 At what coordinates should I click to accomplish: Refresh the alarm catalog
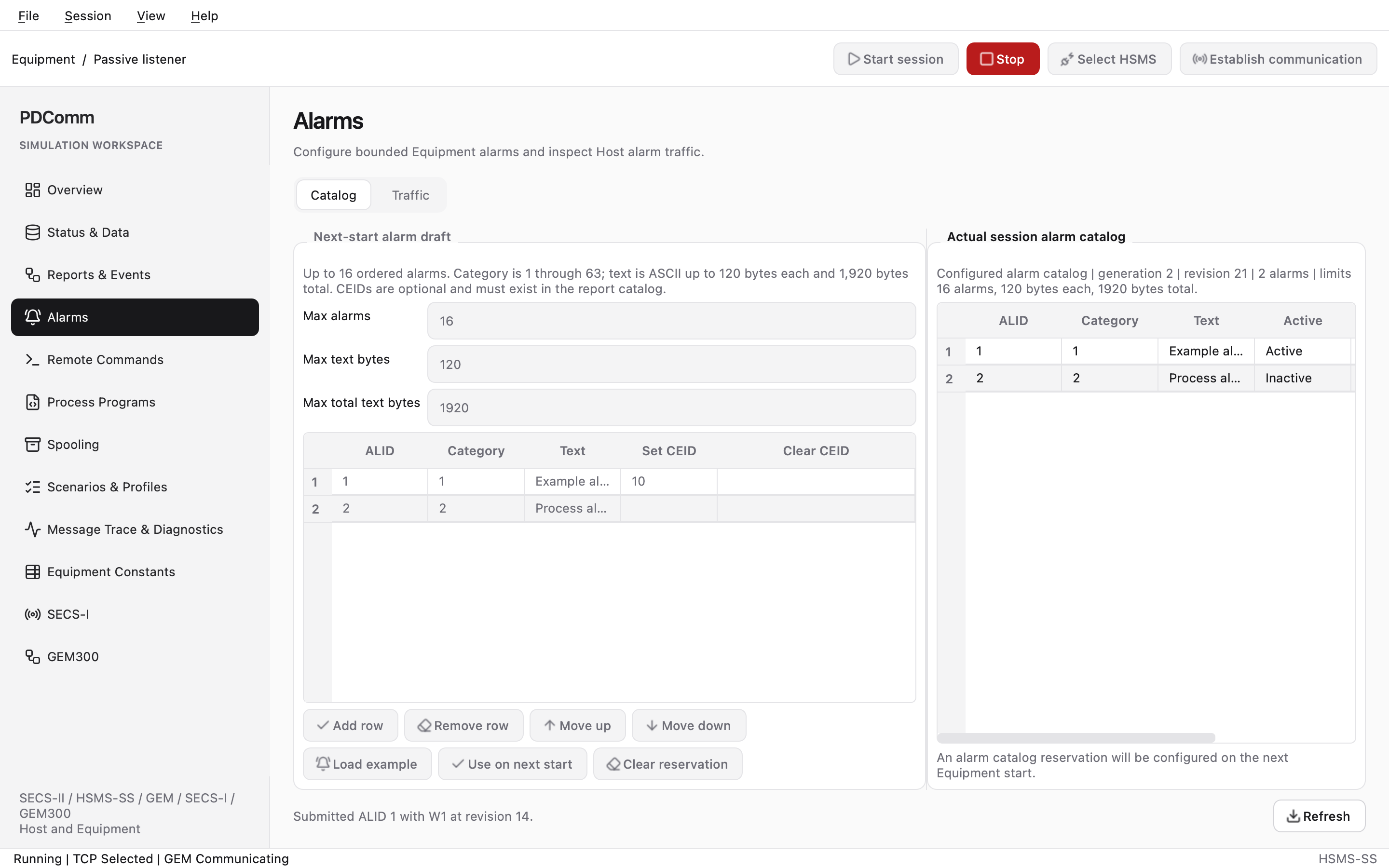point(1319,816)
